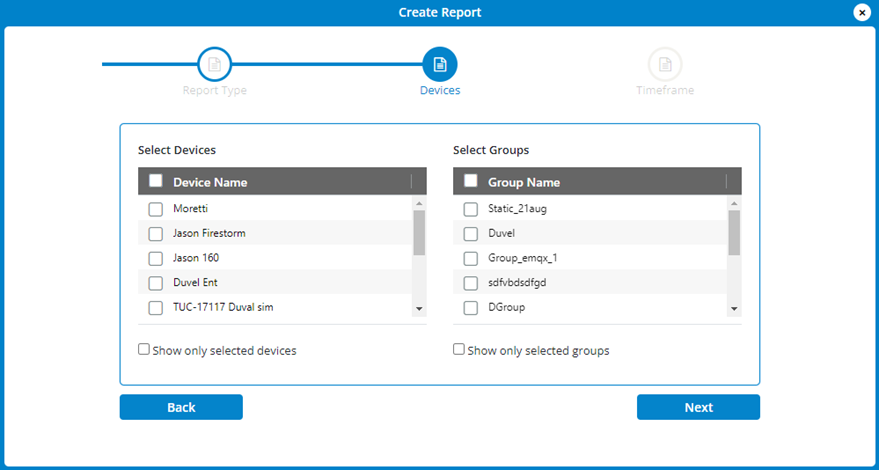This screenshot has width=879, height=470.
Task: Select the Jason Firestorm device checkbox
Action: (x=155, y=234)
